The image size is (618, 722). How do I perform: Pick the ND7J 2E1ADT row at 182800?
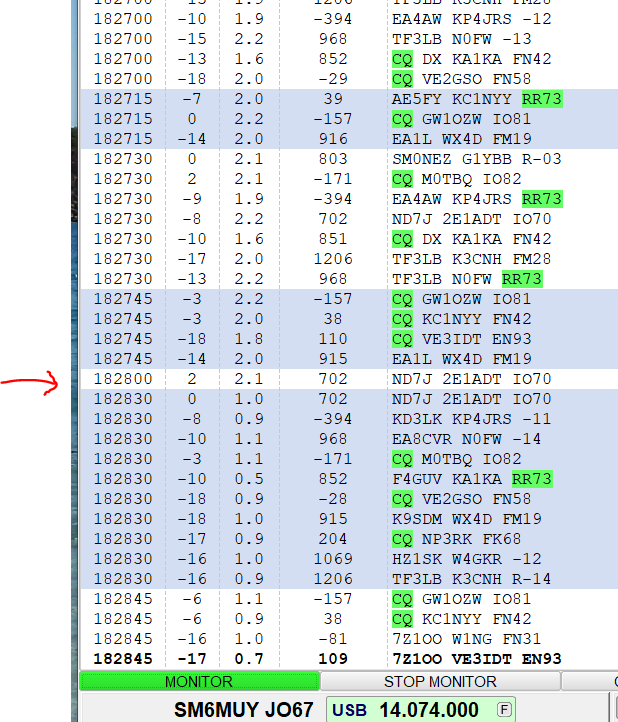[x=471, y=379]
